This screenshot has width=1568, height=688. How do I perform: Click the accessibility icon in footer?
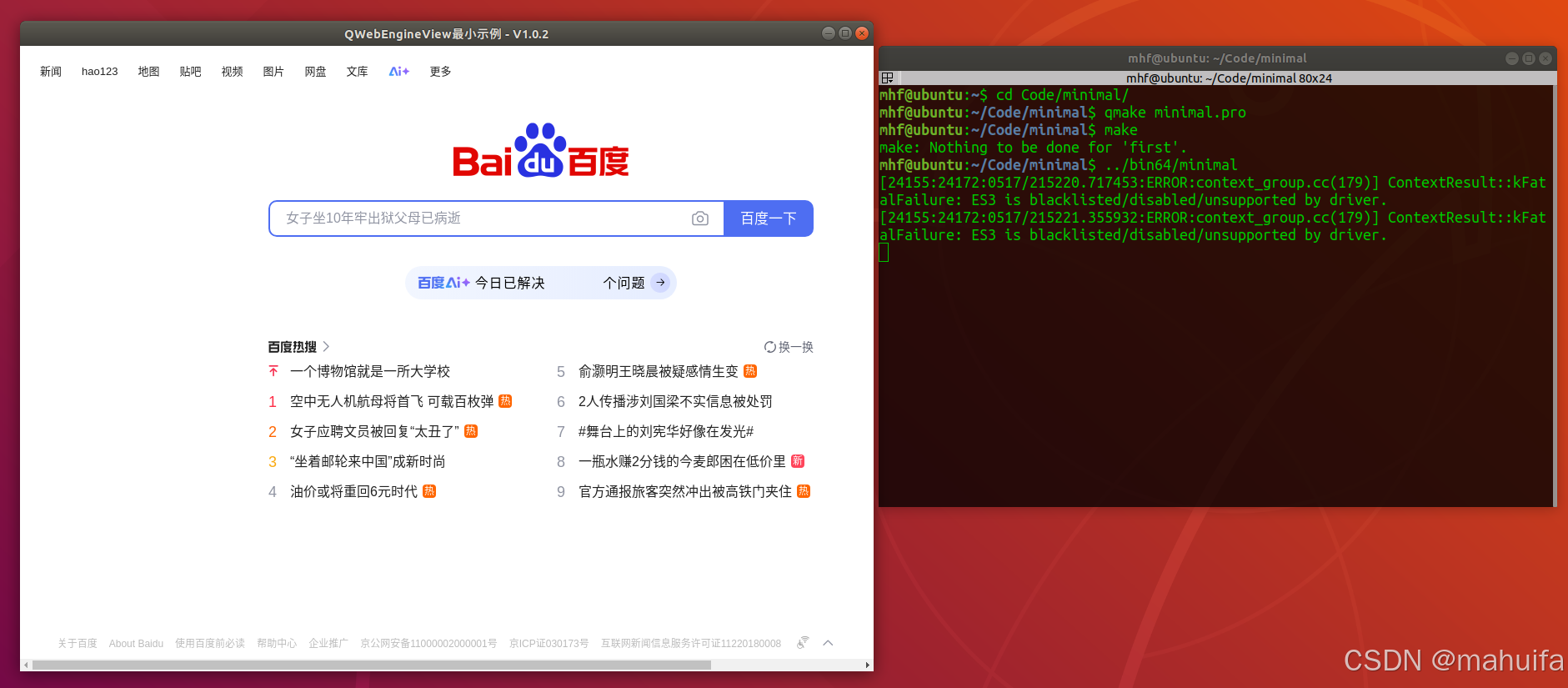click(803, 643)
